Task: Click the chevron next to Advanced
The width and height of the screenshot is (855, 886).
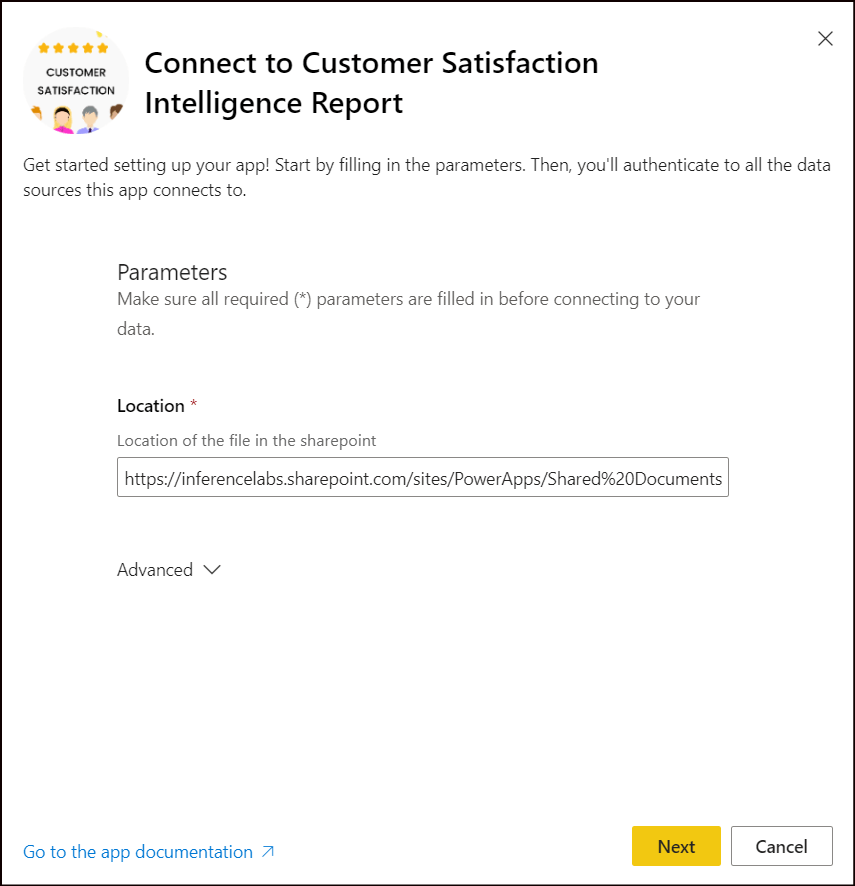Action: click(212, 570)
